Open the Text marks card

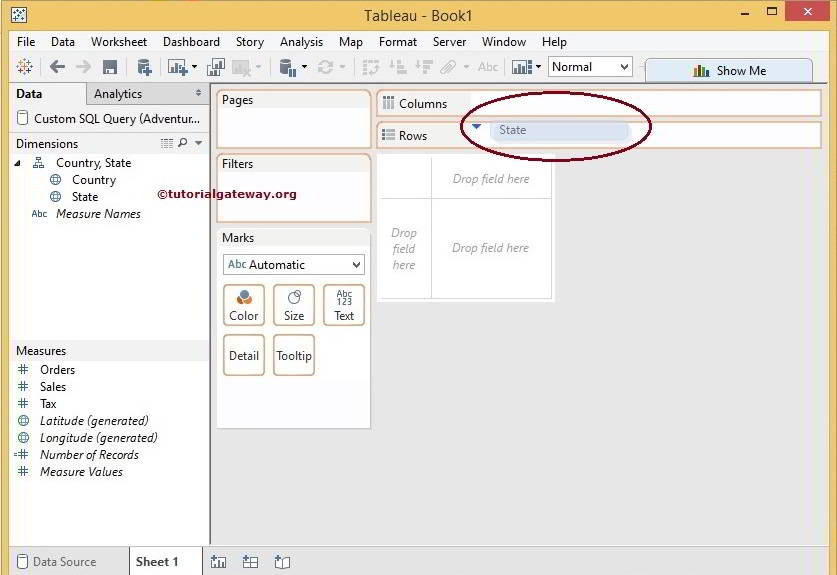tap(344, 305)
